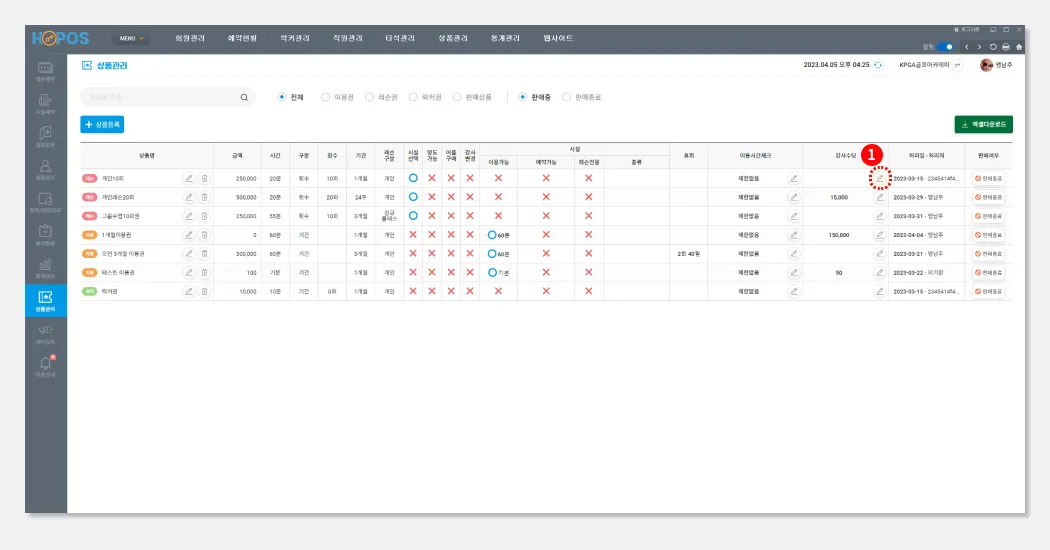Select the 락커권 radio filter
Viewport: 1050px width, 550px height.
tap(425, 97)
